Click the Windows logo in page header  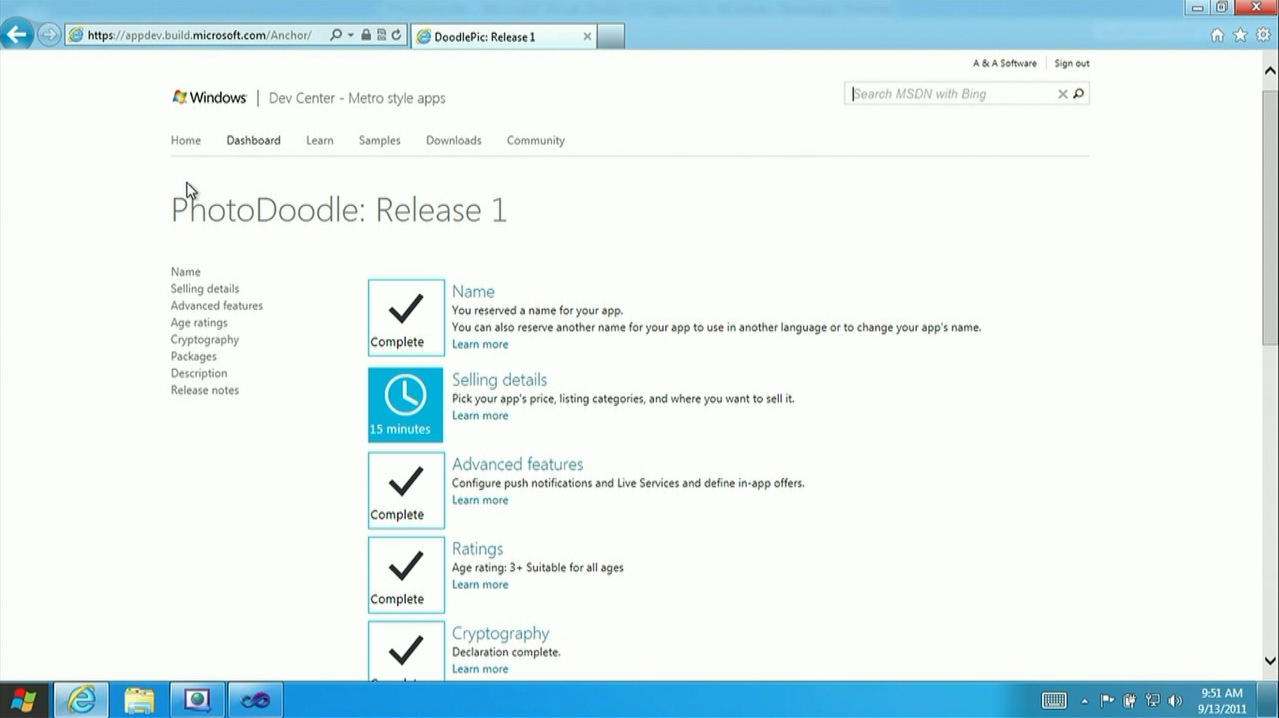point(209,97)
